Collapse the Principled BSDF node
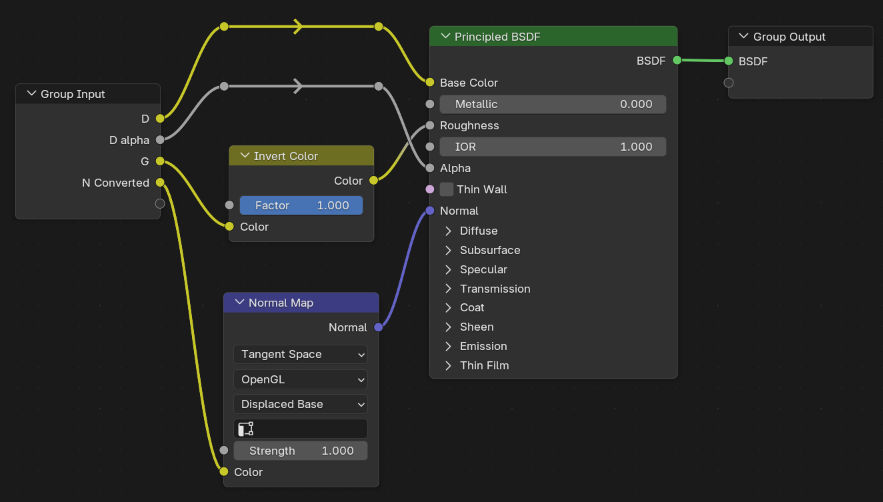883x502 pixels. coord(445,37)
